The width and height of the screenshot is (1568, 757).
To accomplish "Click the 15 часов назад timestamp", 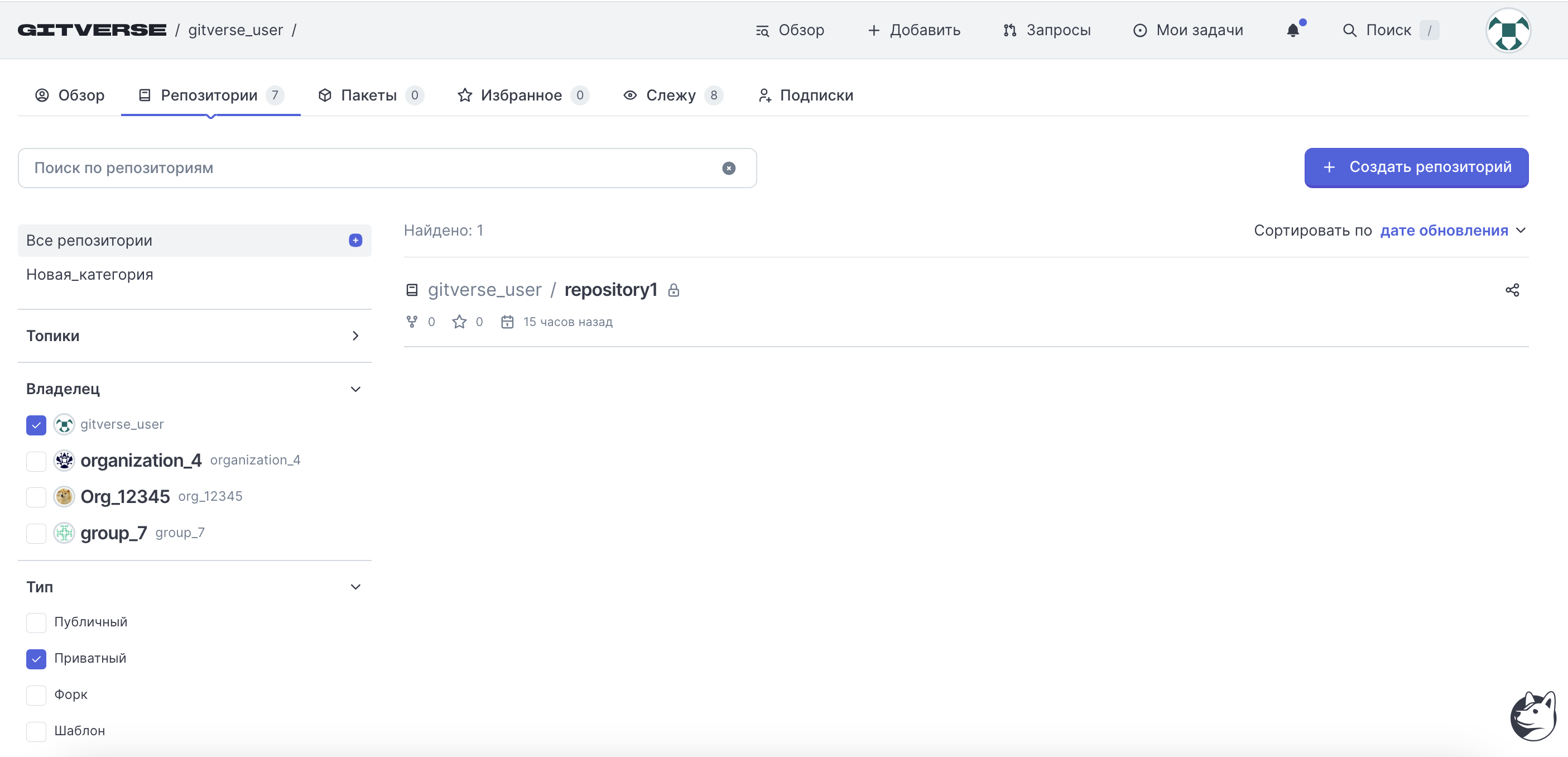I will (568, 322).
